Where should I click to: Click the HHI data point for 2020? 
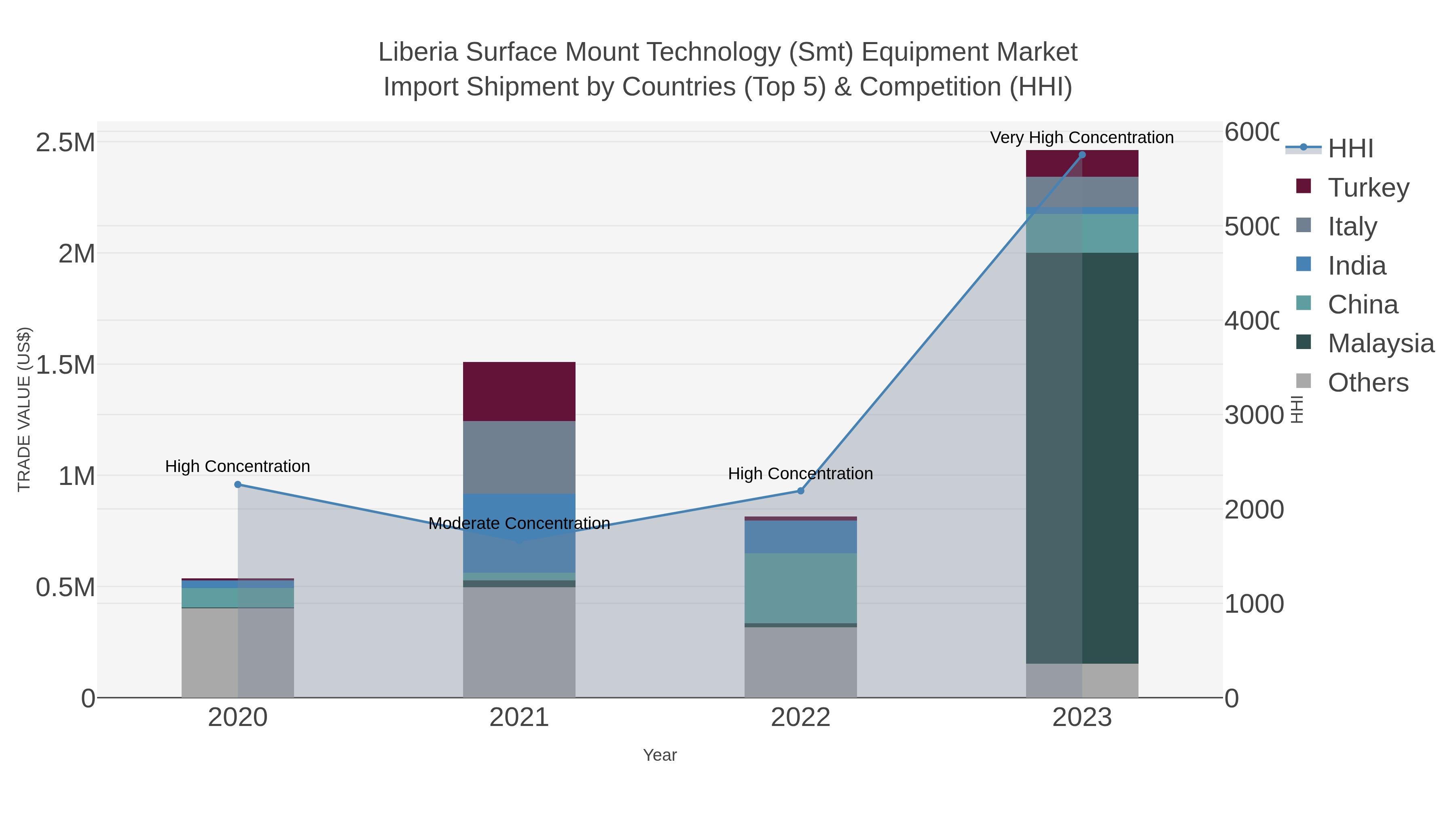[x=237, y=485]
